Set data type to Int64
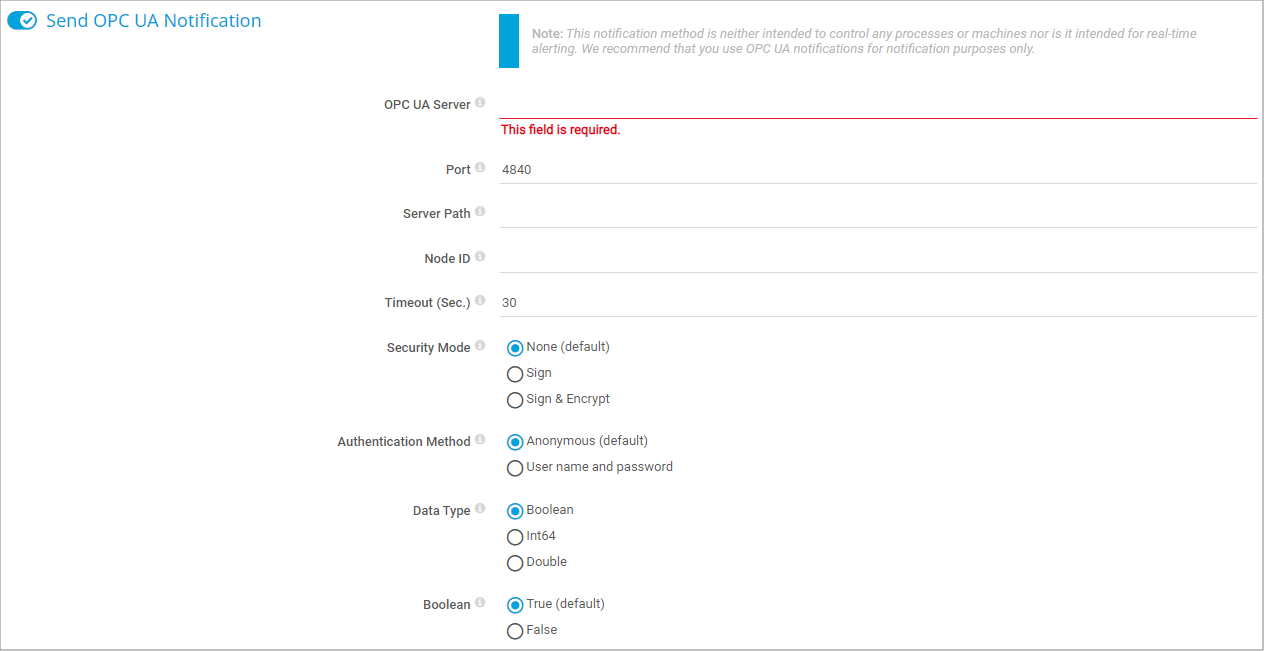Screen dimensions: 1264x651 [515, 537]
